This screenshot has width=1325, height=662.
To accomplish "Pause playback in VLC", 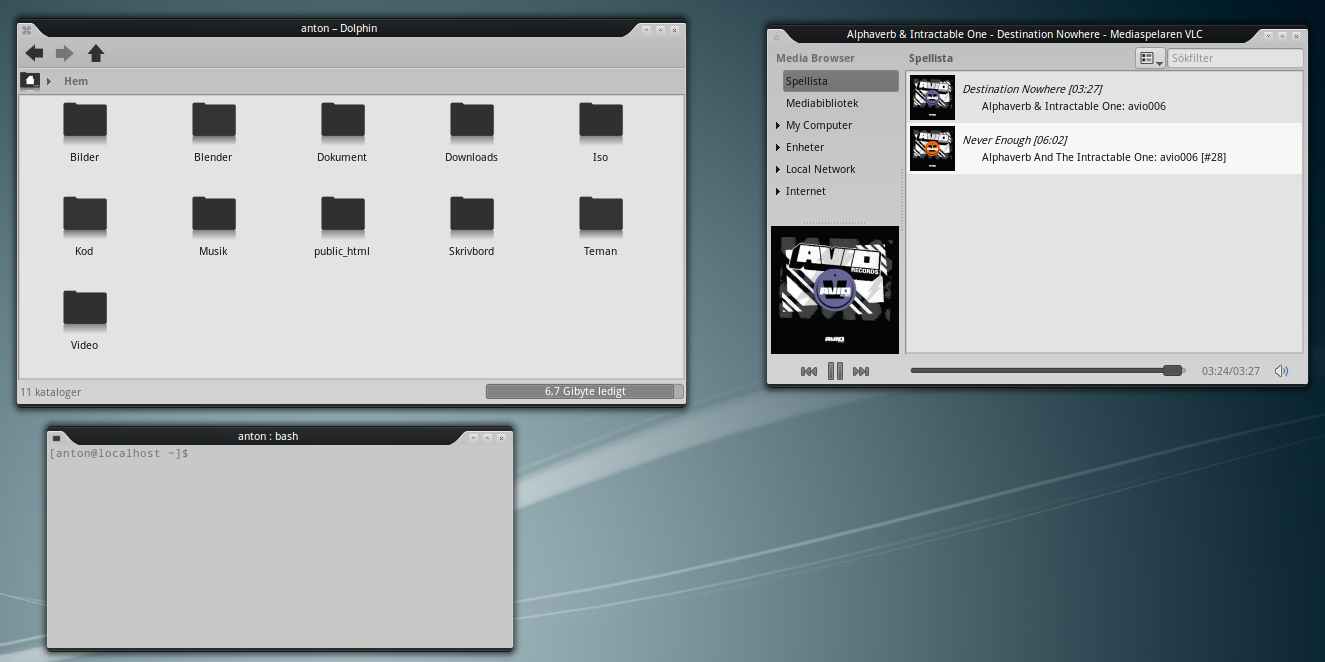I will 835,371.
